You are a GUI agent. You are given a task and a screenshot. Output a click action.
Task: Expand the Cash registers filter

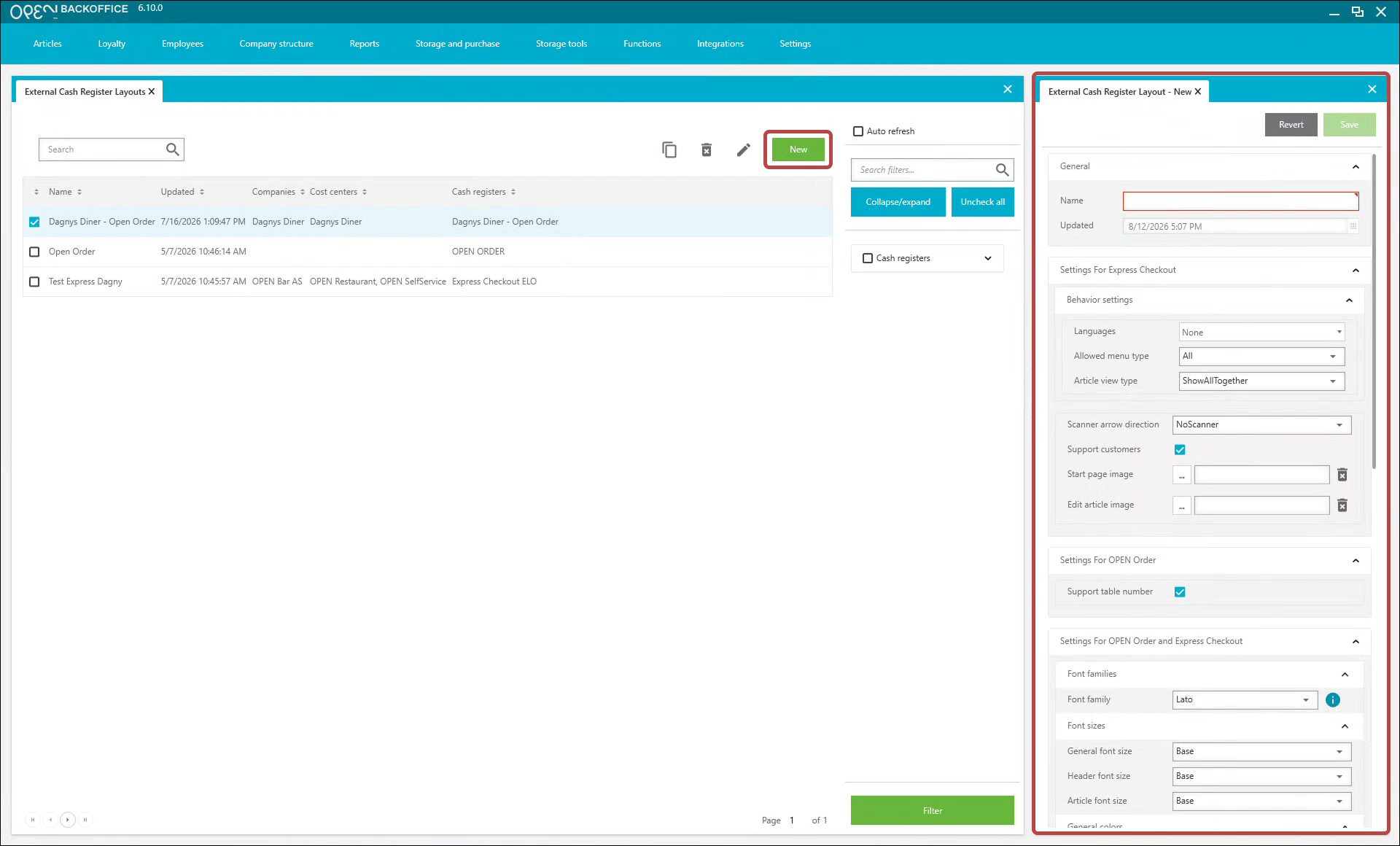pyautogui.click(x=988, y=258)
